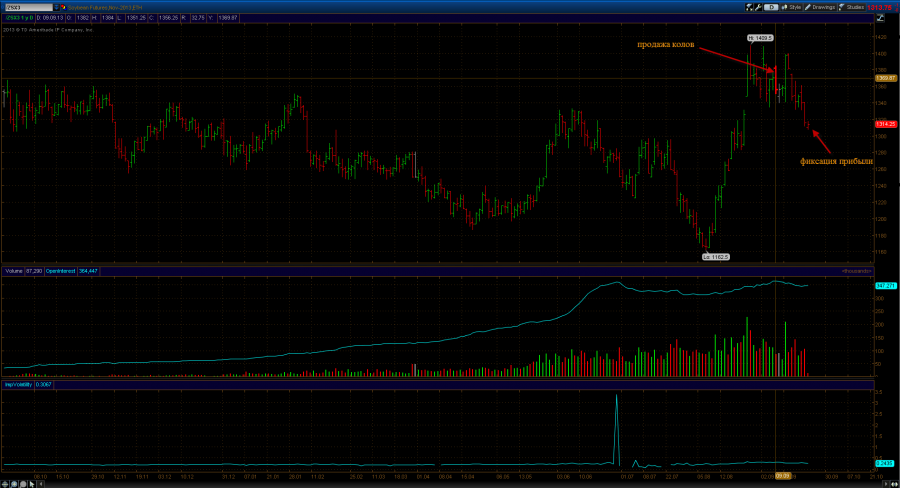Click the 08.10 date label on the time axis
This screenshot has height=488, width=900.
tap(40, 477)
